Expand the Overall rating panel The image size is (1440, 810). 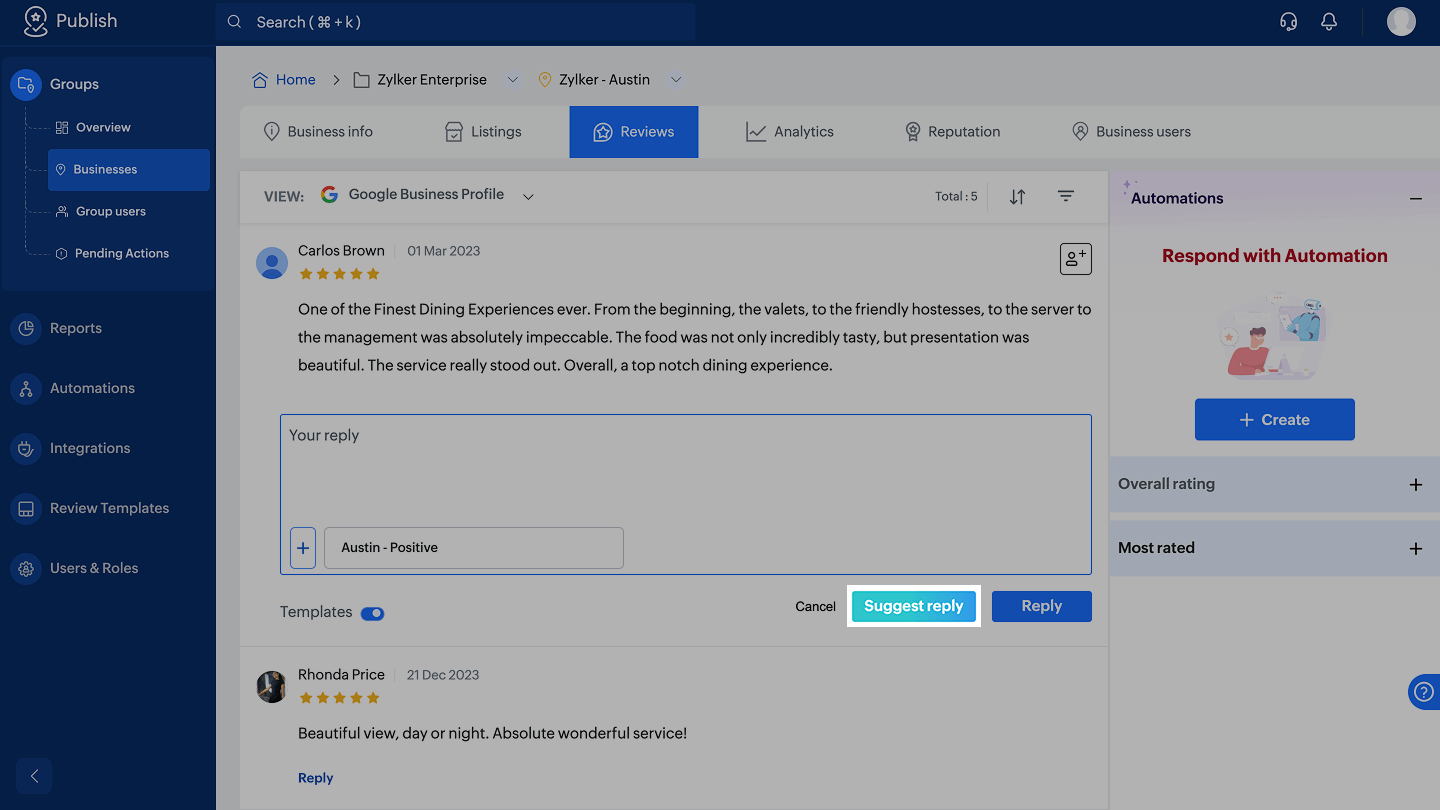click(x=1415, y=485)
